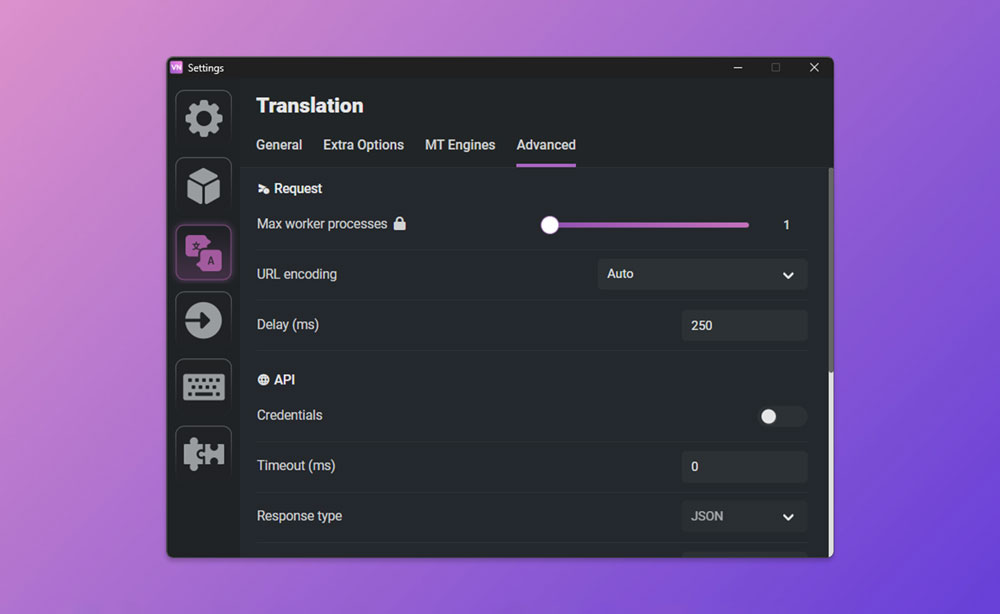The width and height of the screenshot is (1000, 614).
Task: Open the keyboard shortcuts sidebar icon
Action: coord(203,387)
